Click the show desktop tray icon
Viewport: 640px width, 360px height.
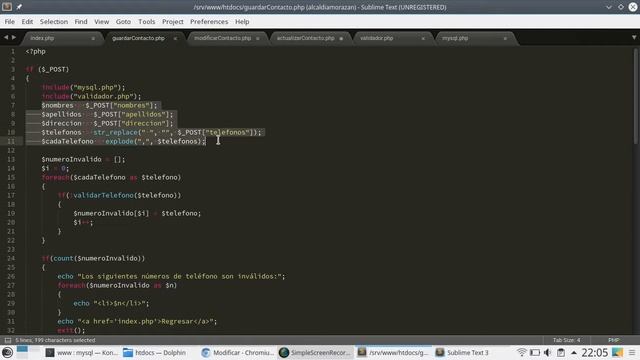[x=618, y=353]
